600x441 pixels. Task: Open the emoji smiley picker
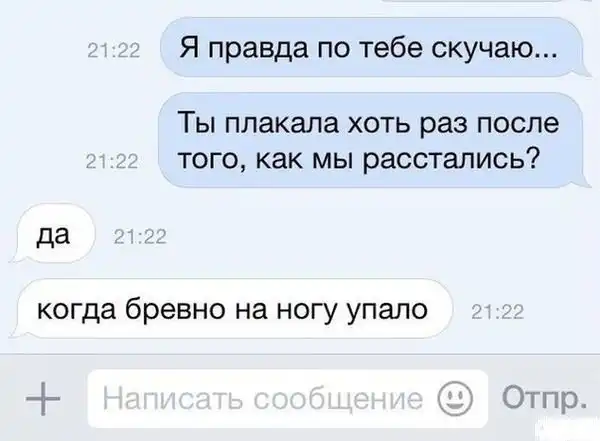point(455,399)
